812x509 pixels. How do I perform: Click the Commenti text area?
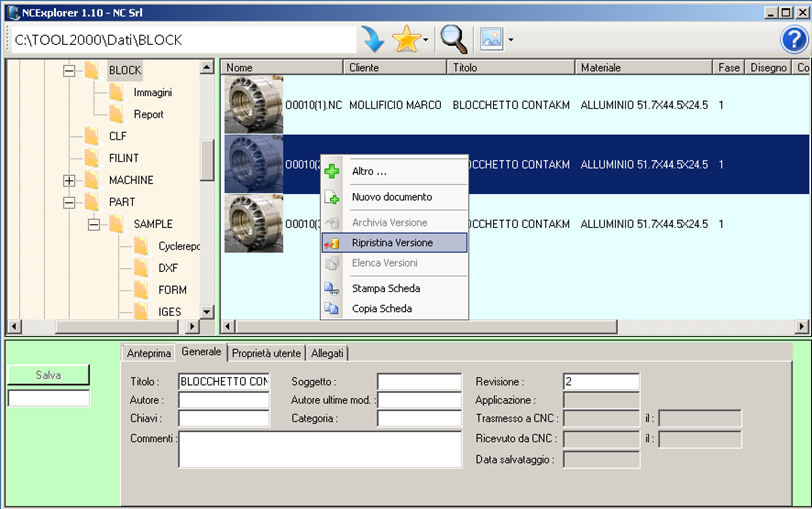[x=320, y=449]
